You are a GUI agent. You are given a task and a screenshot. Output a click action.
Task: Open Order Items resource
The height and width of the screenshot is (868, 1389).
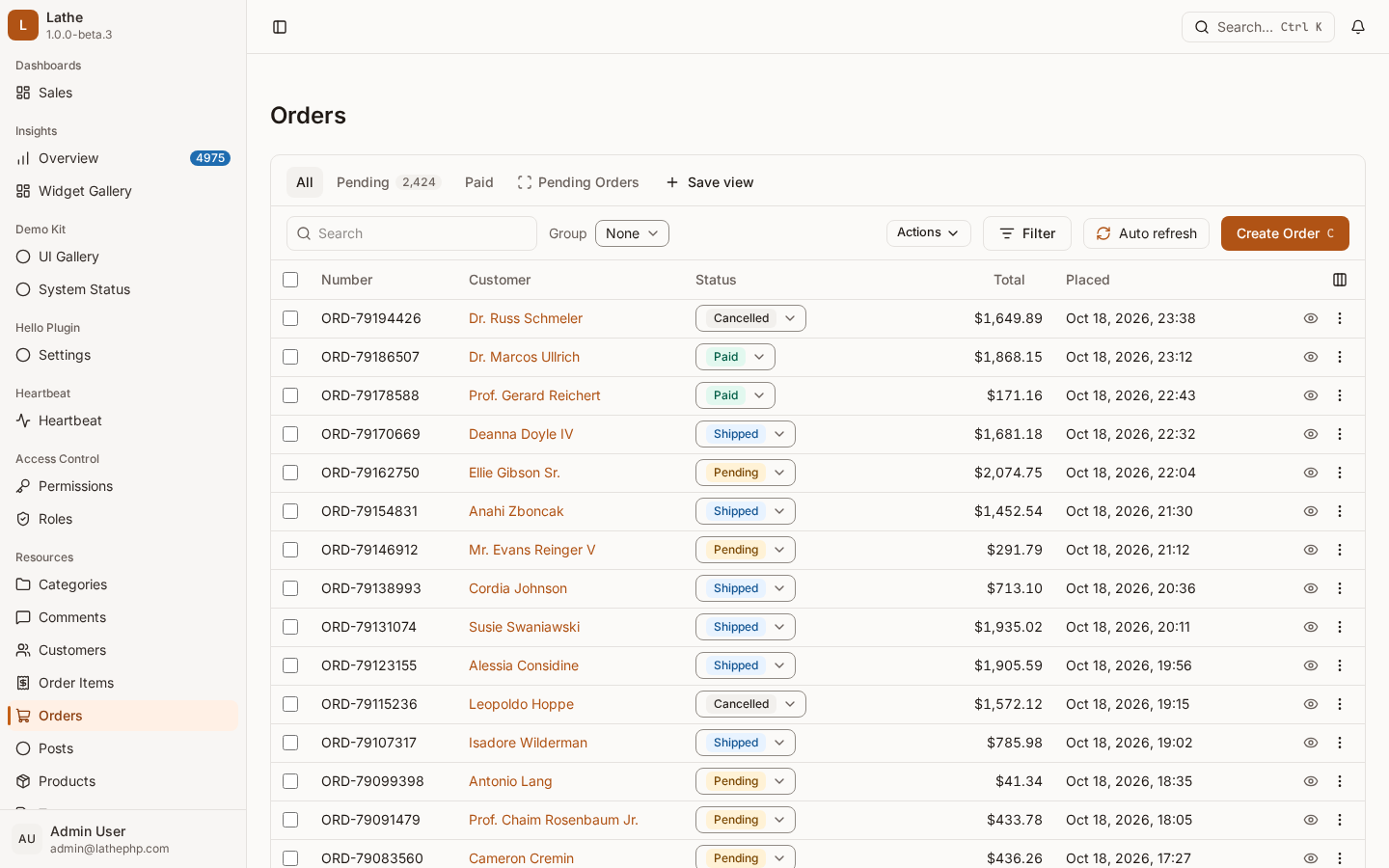(123, 683)
